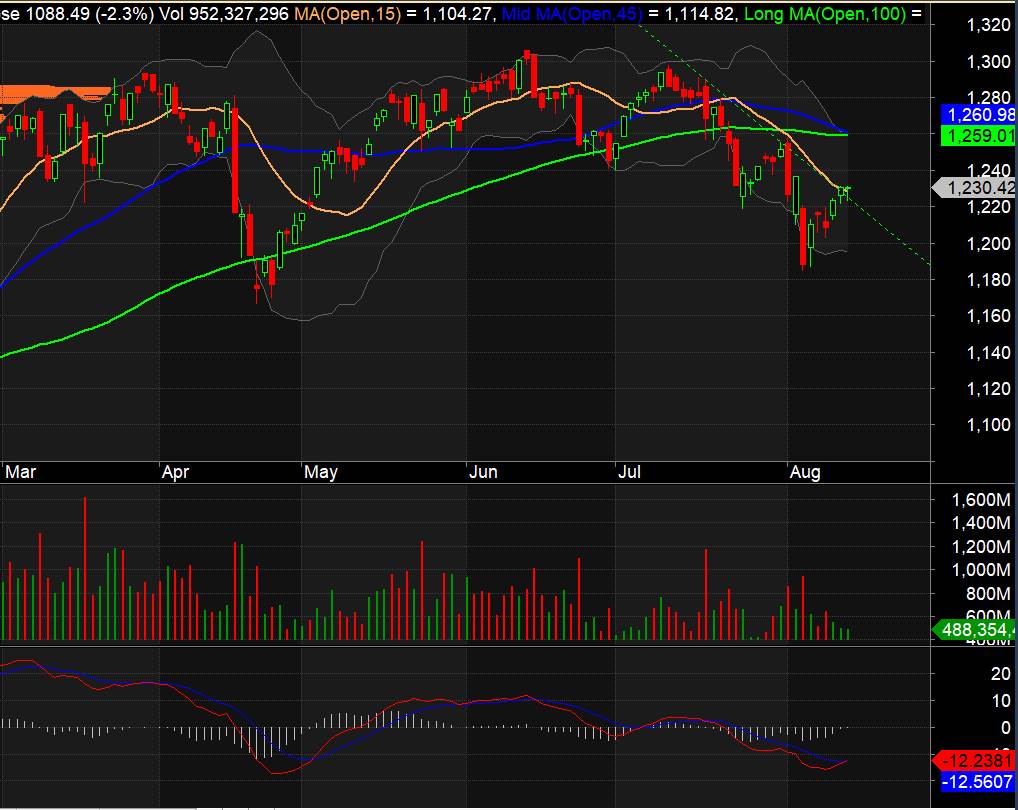The image size is (1018, 810).
Task: Click the MA(Open,15) indicator label
Action: 347,13
